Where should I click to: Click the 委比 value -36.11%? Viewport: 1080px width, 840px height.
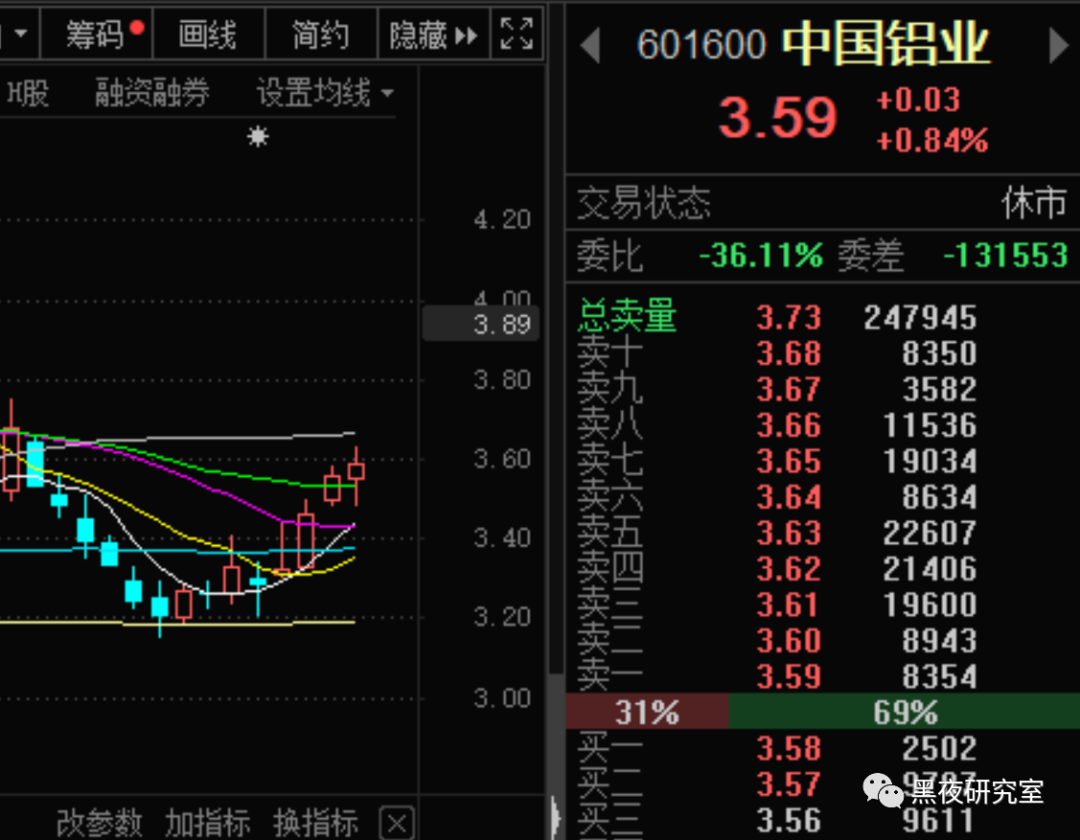pos(761,255)
